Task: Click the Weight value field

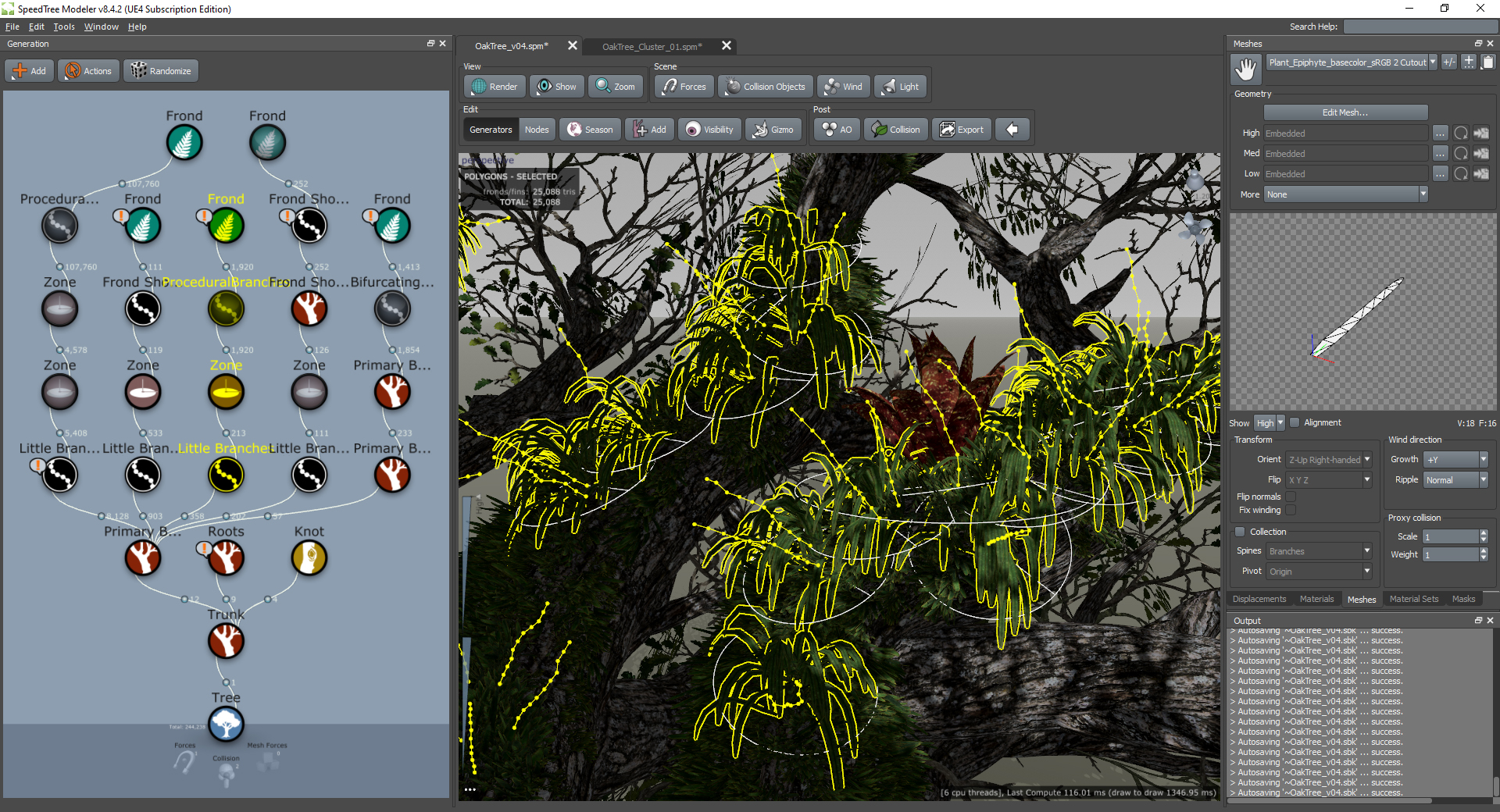Action: (1451, 554)
